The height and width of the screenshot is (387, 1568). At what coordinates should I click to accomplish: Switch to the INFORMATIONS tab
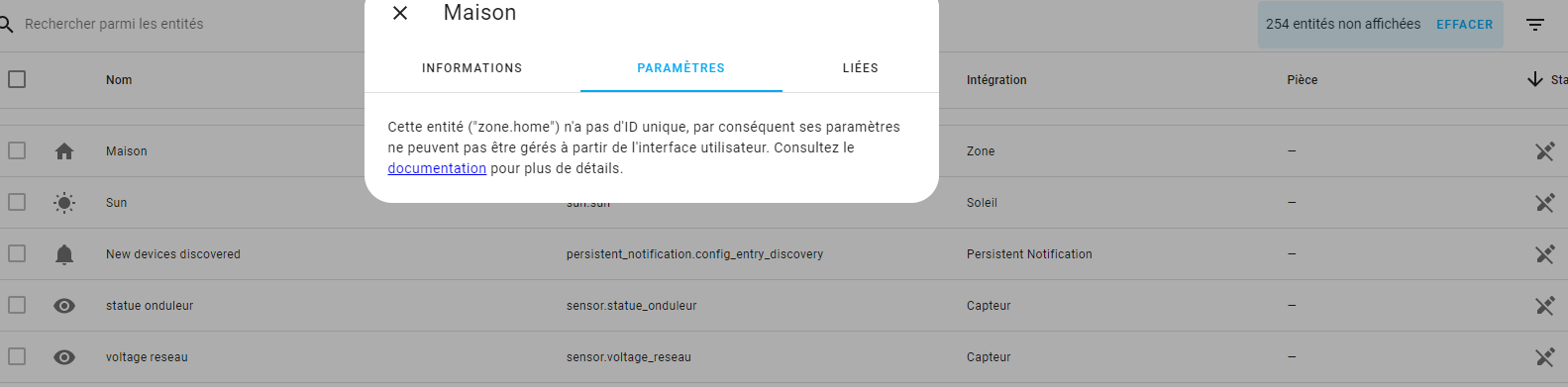[x=471, y=68]
